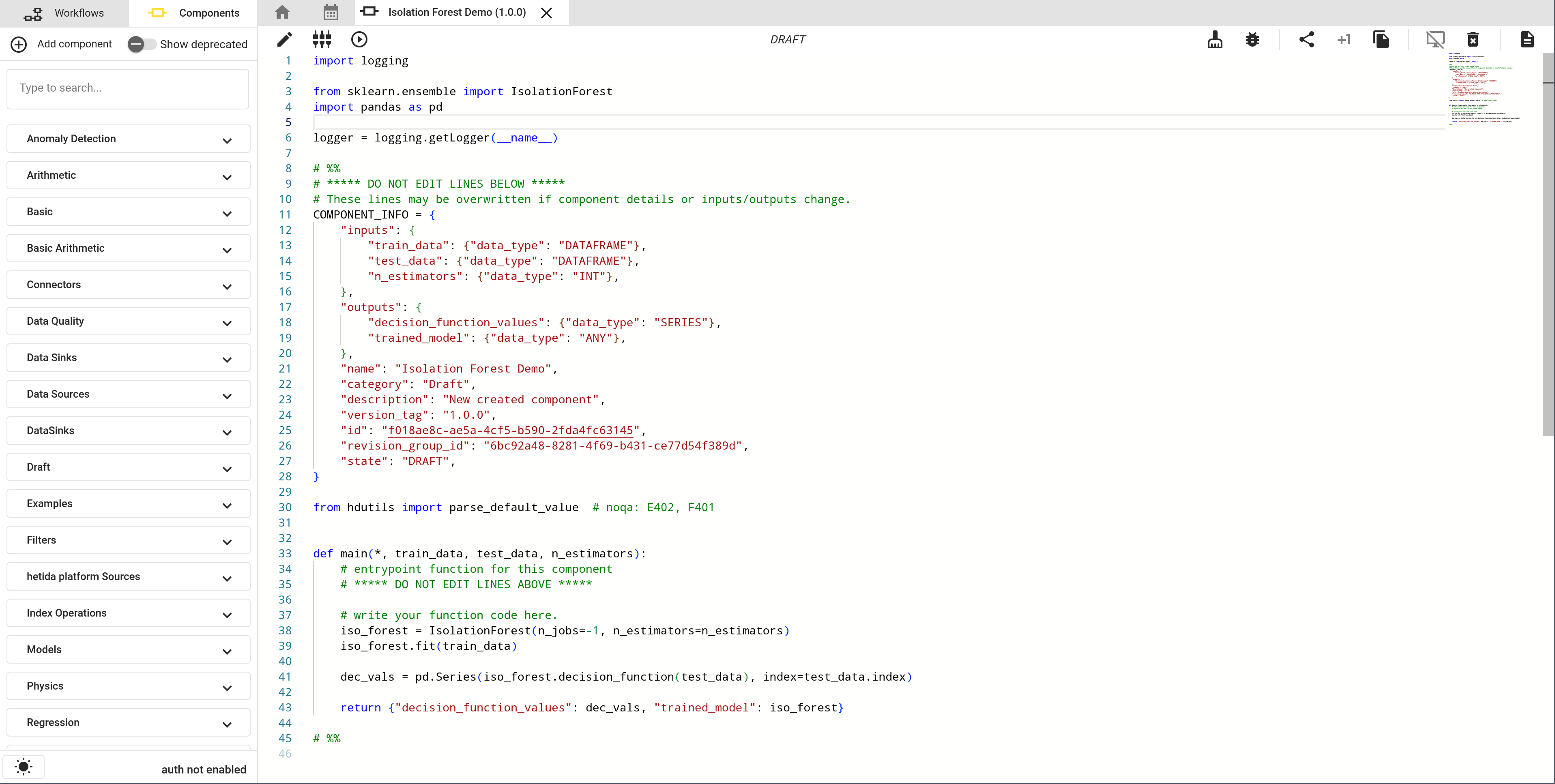This screenshot has width=1555, height=784.
Task: Toggle the light/dark theme sun icon
Action: (24, 767)
